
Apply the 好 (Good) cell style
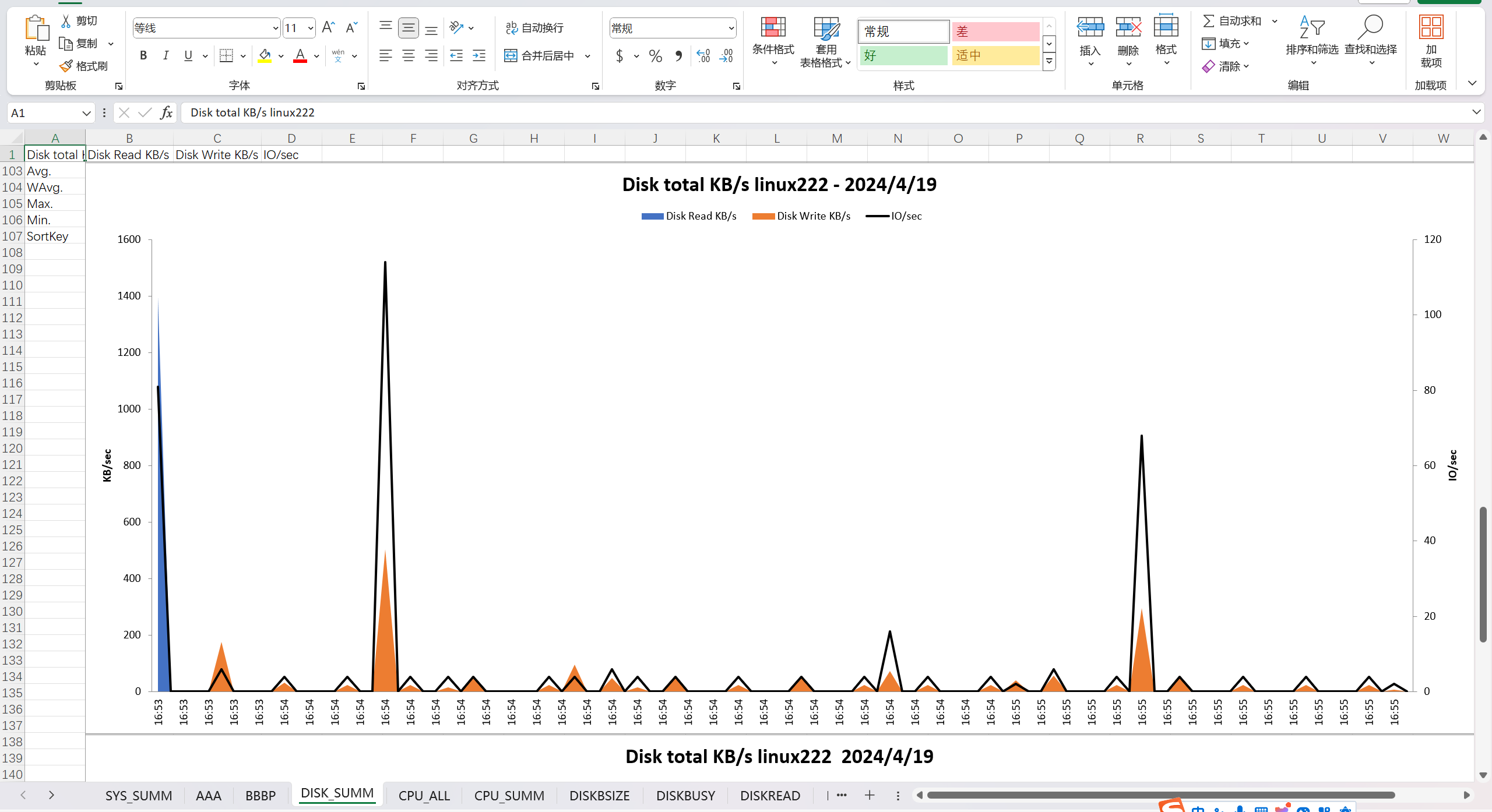point(903,56)
